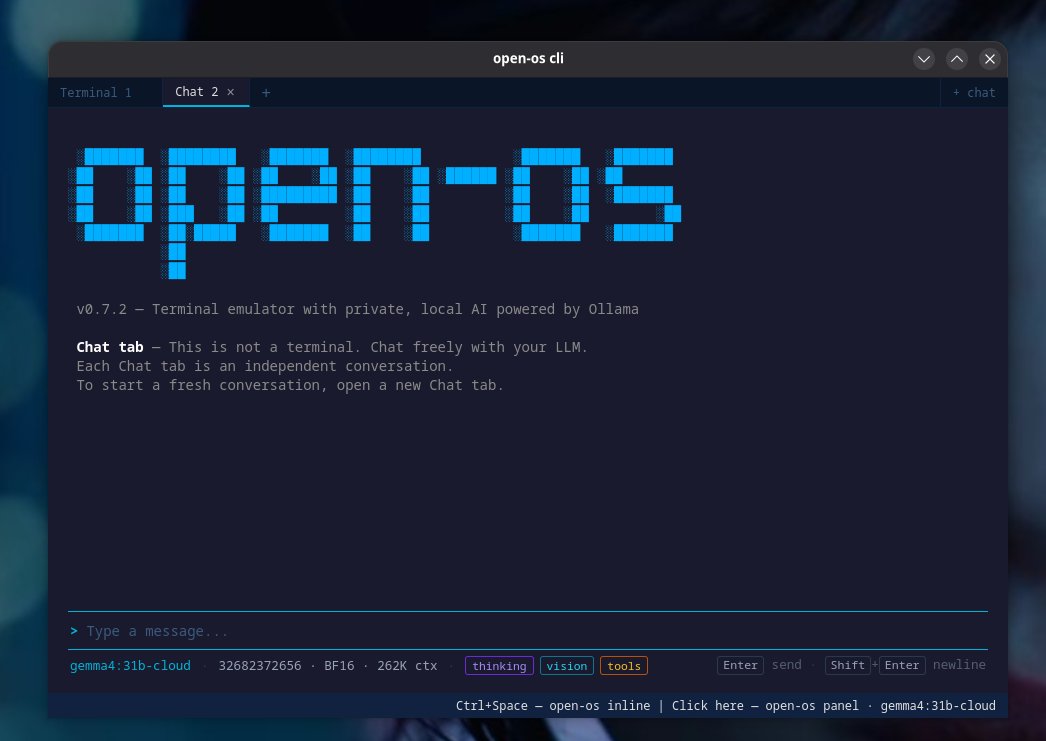Click the Enter key hint next to 'send'
1046x741 pixels.
740,665
